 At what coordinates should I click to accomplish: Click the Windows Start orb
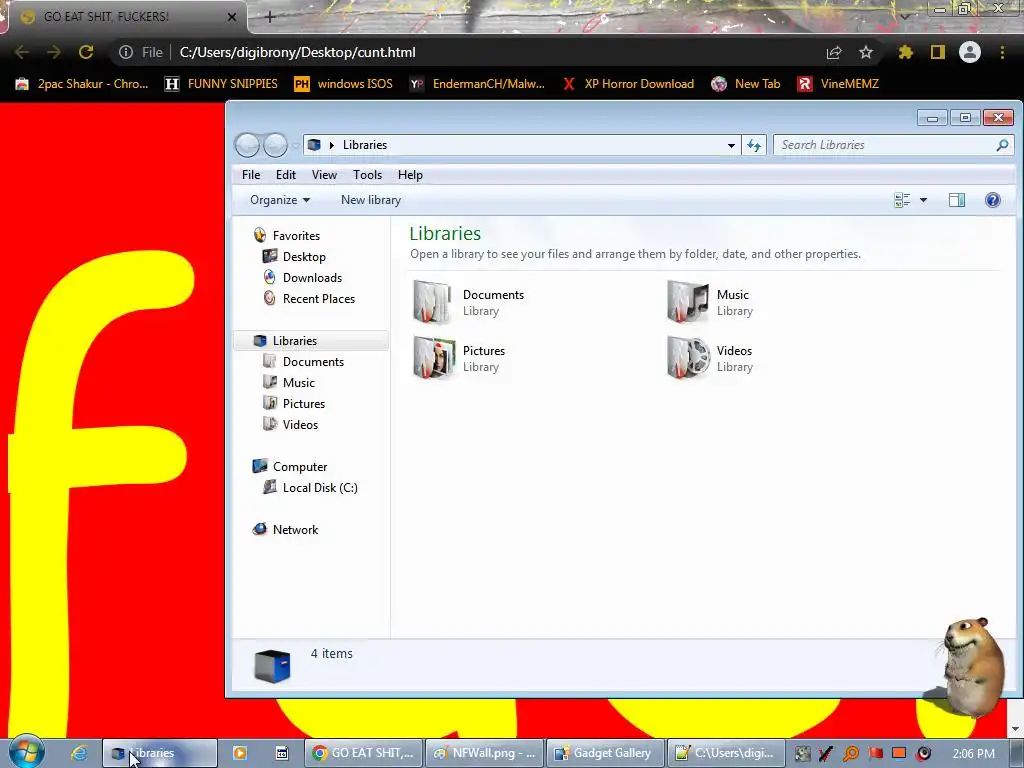[26, 752]
